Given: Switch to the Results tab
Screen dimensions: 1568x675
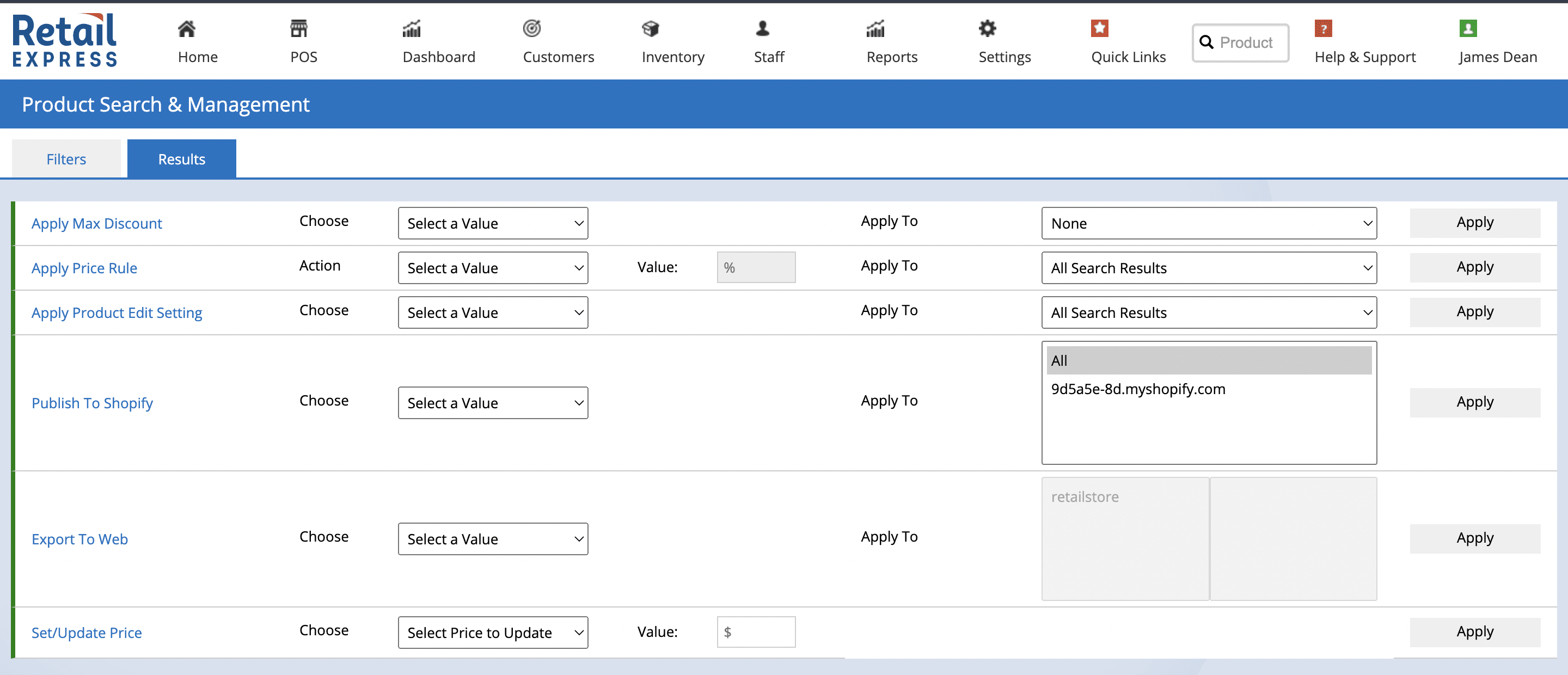Looking at the screenshot, I should click(181, 159).
